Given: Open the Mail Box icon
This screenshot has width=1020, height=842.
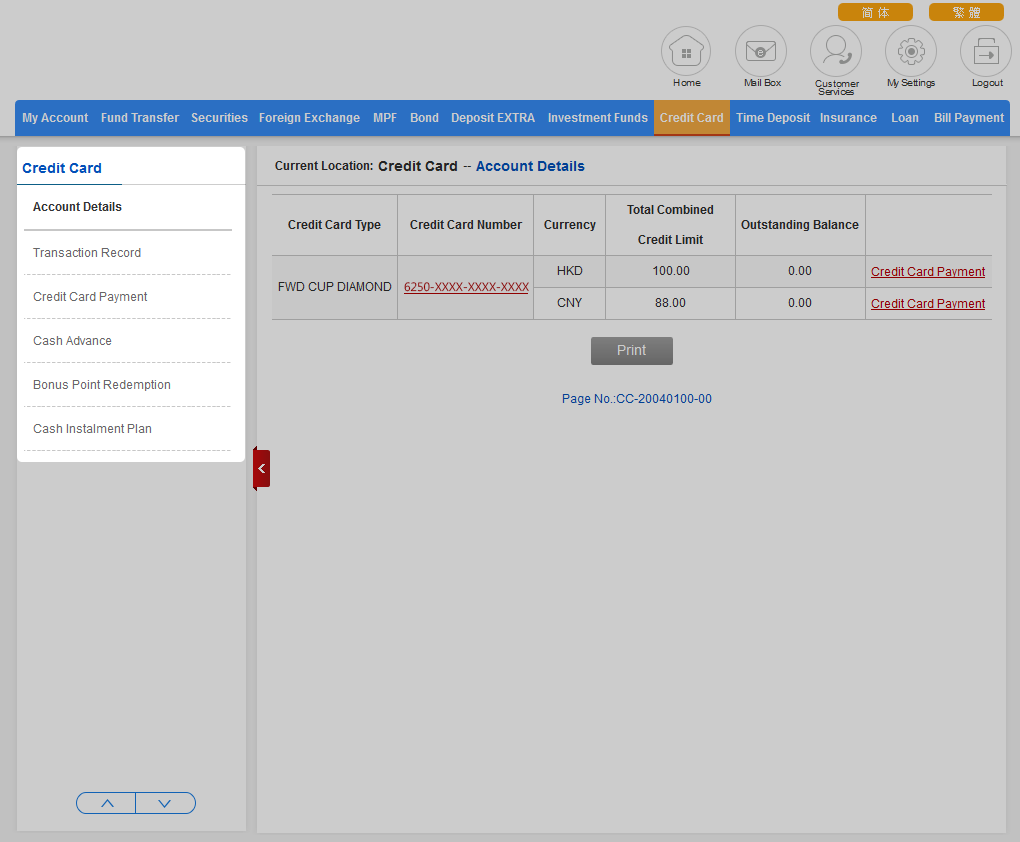Looking at the screenshot, I should [761, 51].
